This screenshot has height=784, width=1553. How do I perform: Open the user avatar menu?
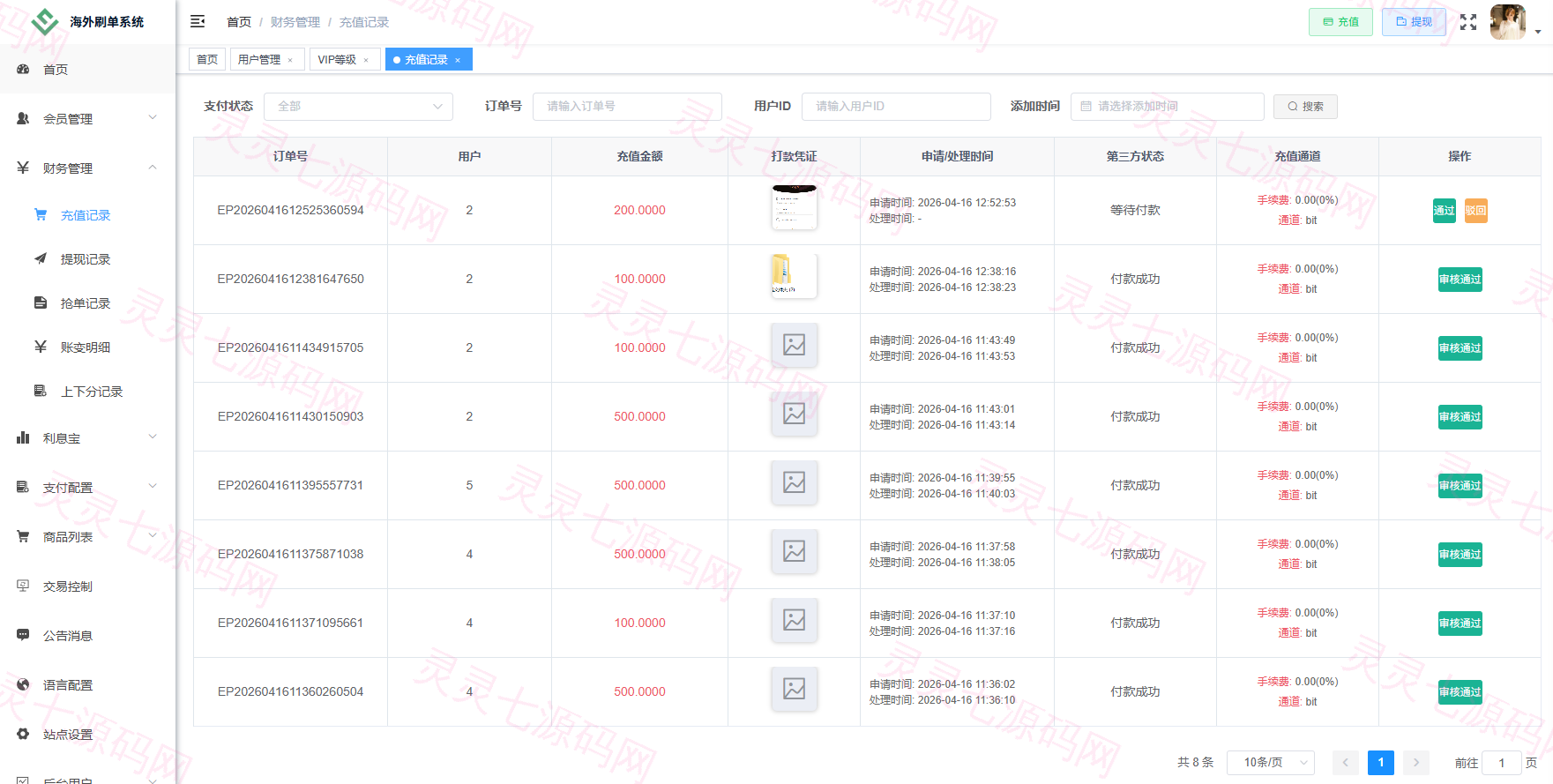[1508, 22]
